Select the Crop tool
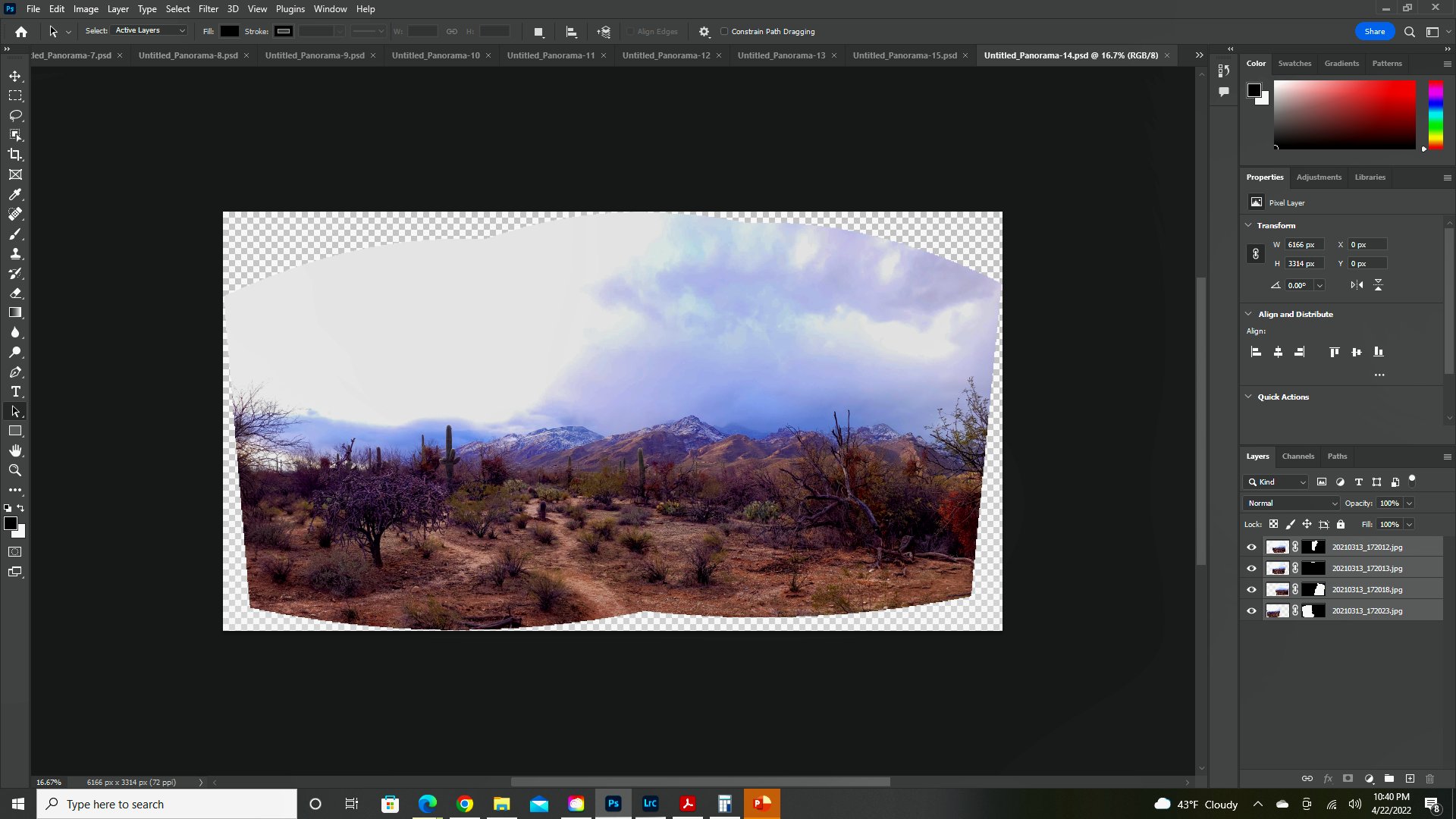Viewport: 1456px width, 819px height. point(15,155)
